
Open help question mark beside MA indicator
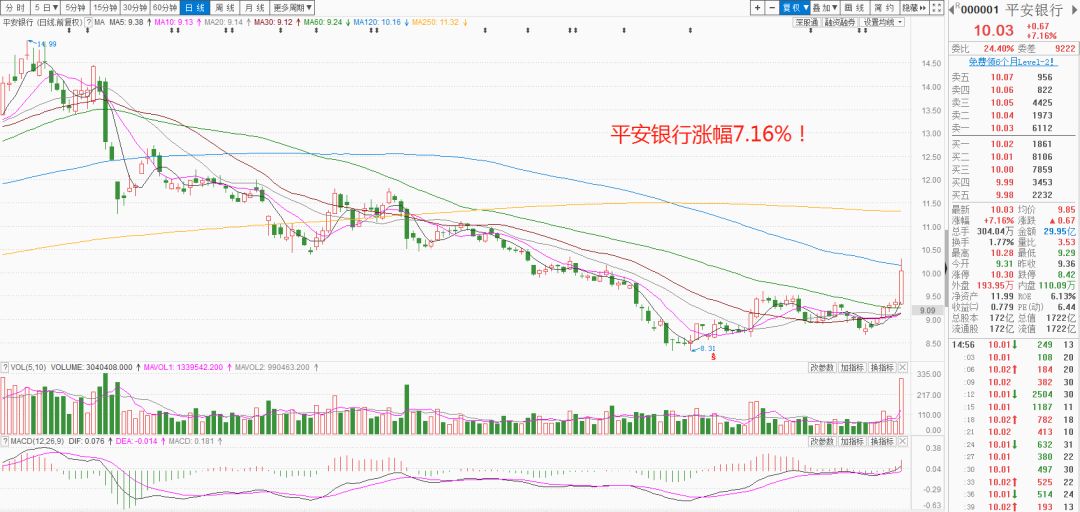[x=89, y=22]
